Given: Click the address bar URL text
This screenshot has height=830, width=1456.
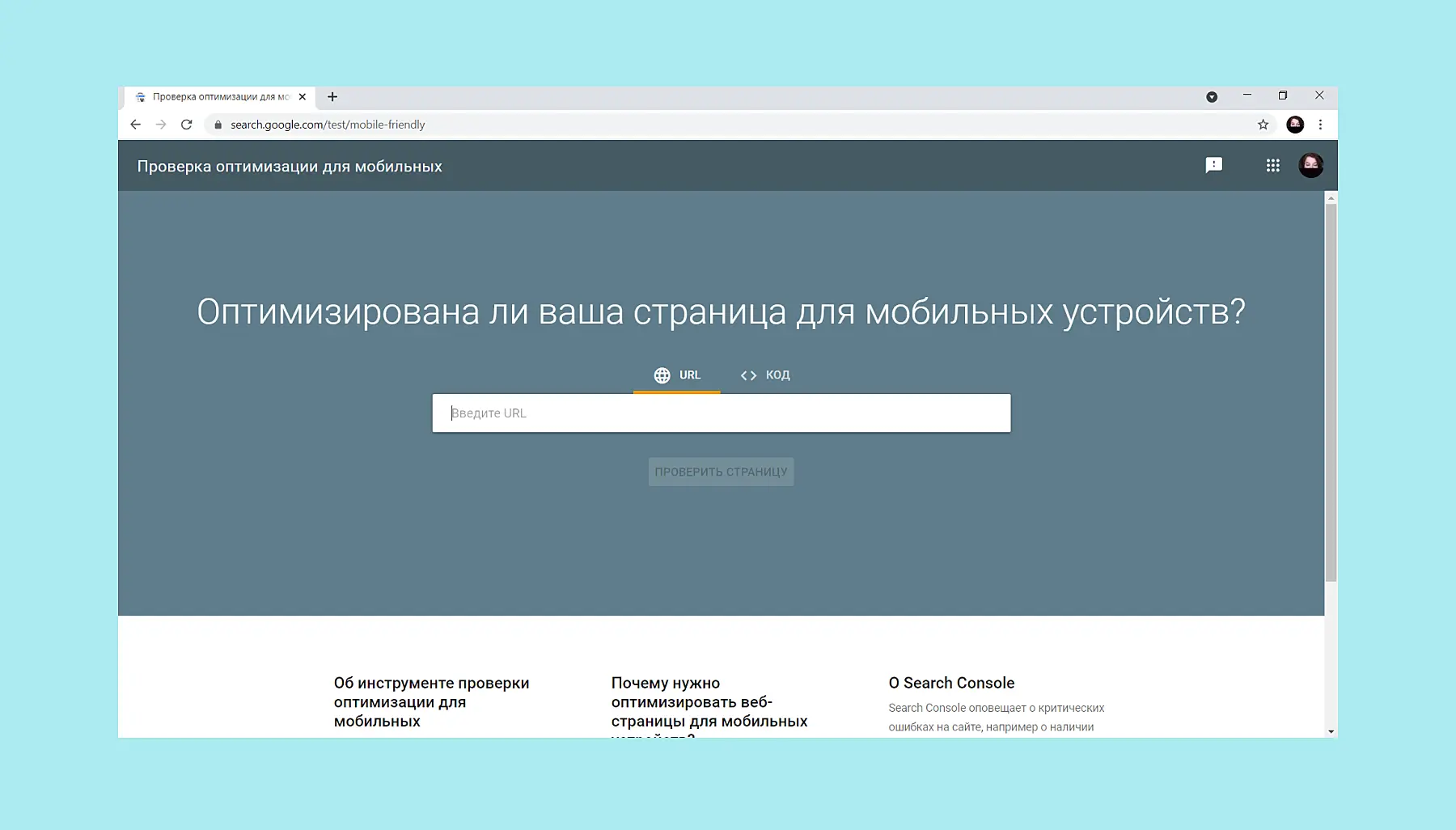Looking at the screenshot, I should 328,125.
